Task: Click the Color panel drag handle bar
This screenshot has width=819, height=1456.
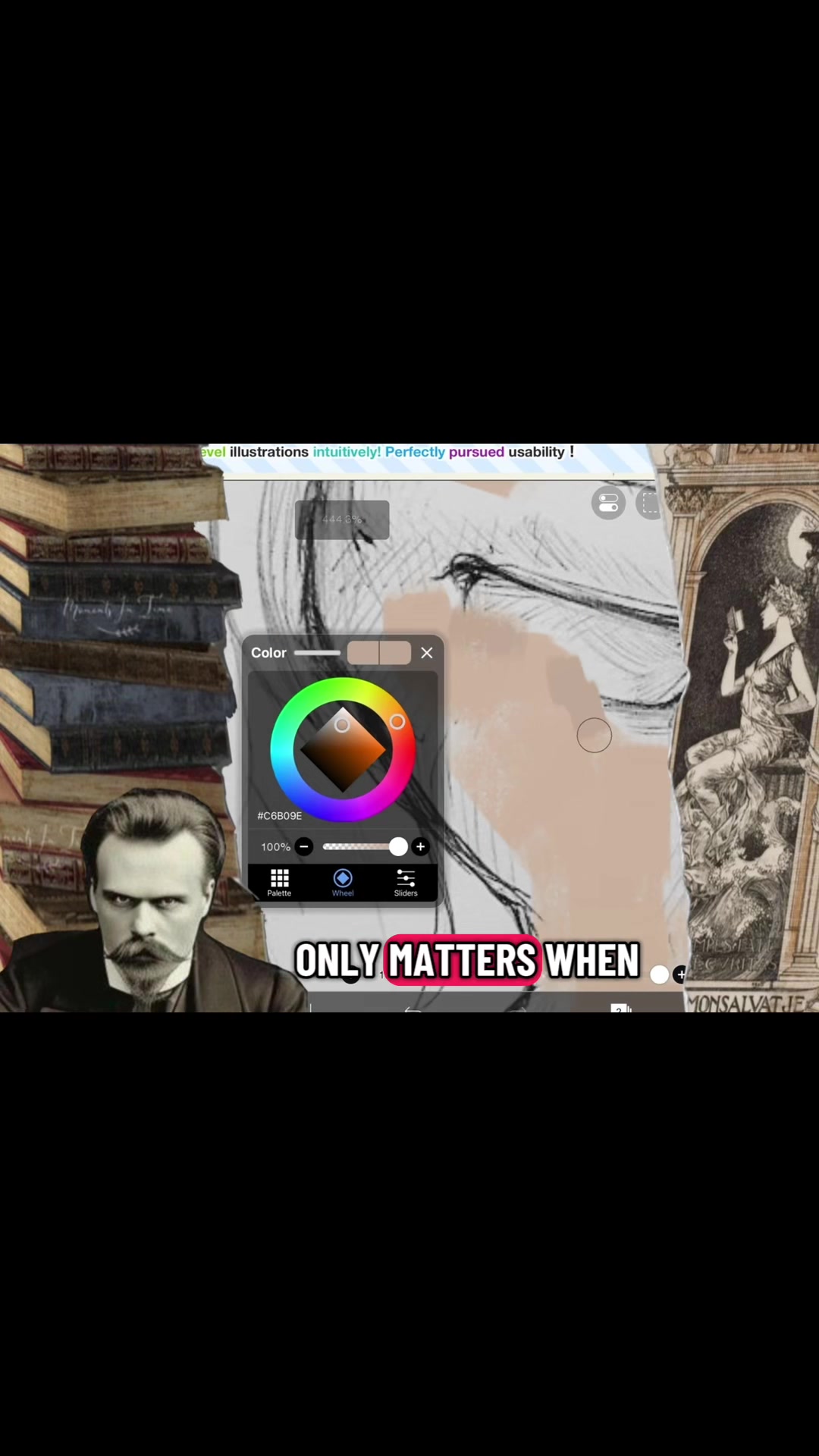Action: [317, 653]
